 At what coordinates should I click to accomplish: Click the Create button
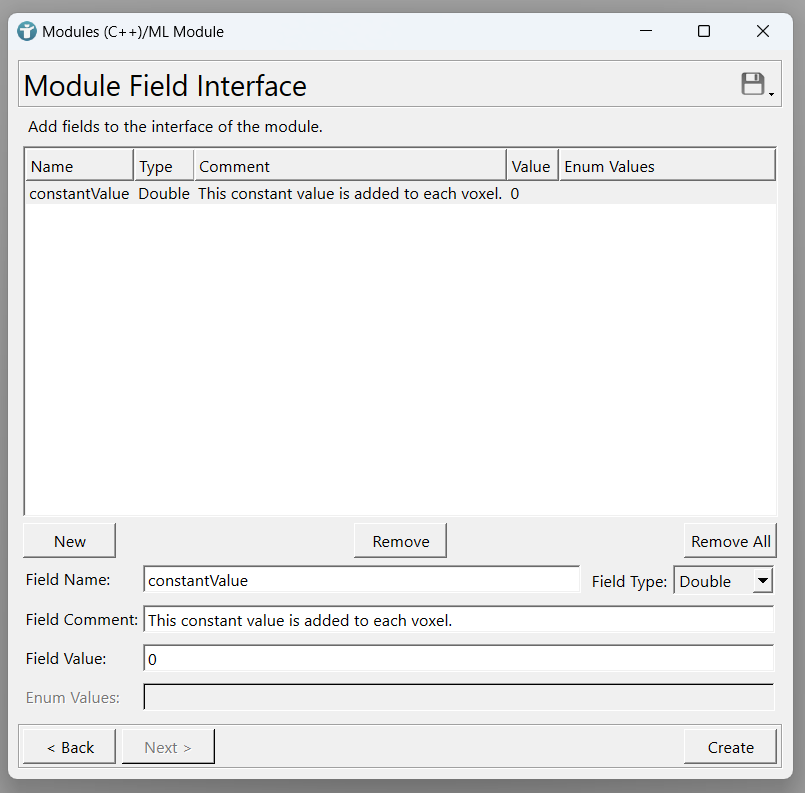[x=730, y=747]
